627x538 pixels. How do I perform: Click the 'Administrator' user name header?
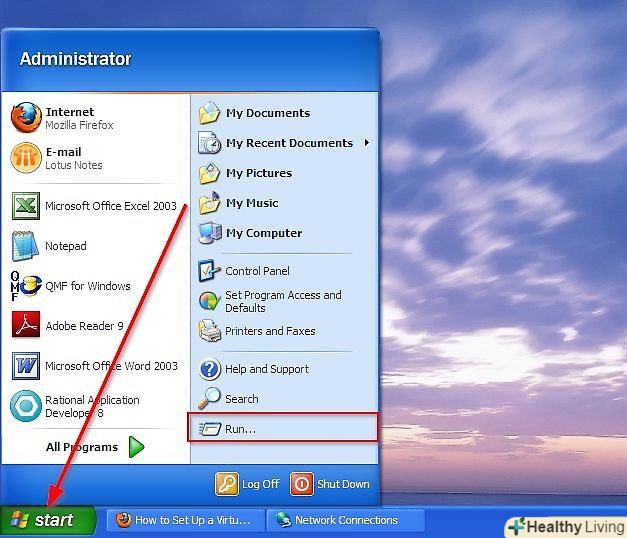click(x=75, y=59)
